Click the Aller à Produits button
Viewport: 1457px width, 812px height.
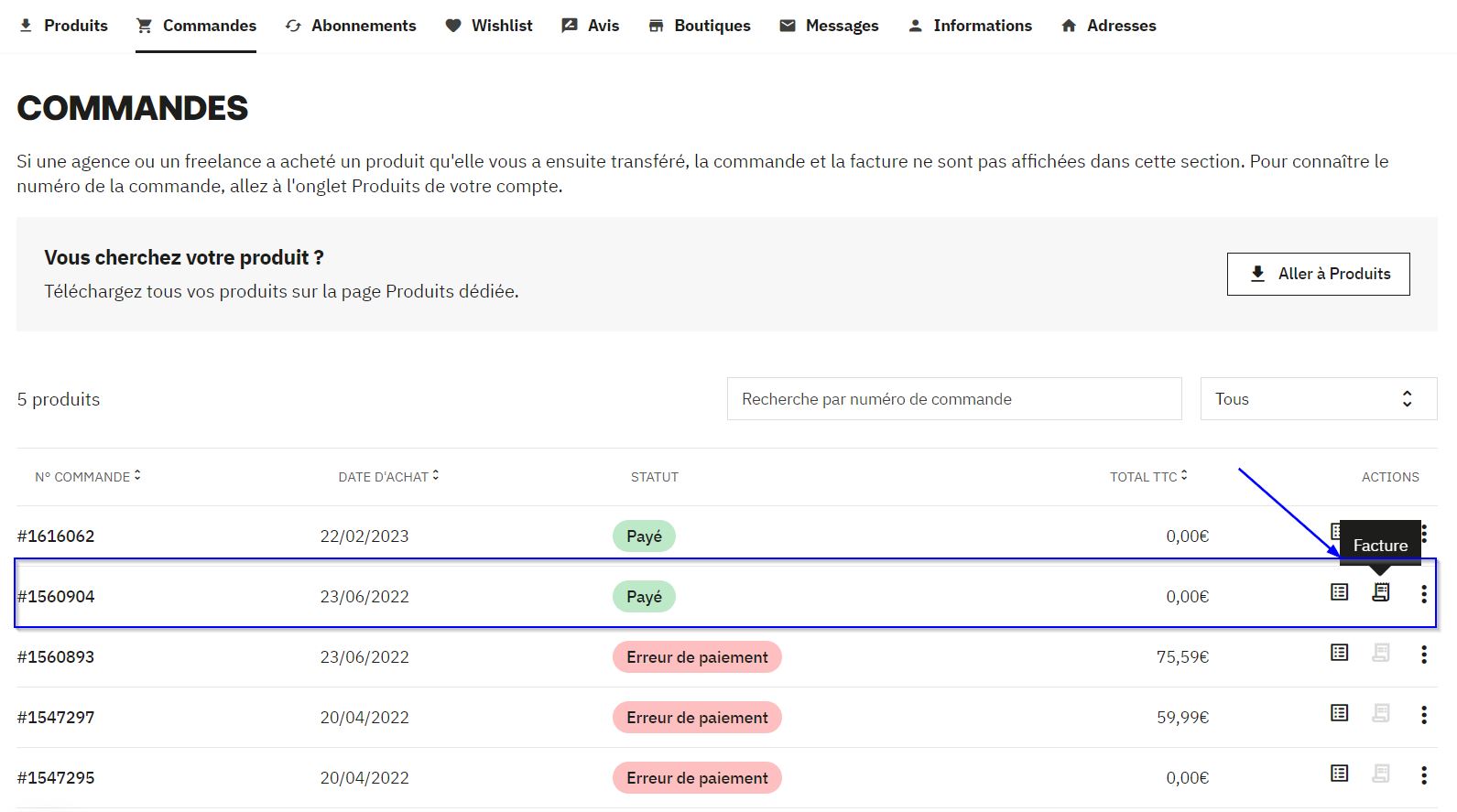click(1318, 274)
